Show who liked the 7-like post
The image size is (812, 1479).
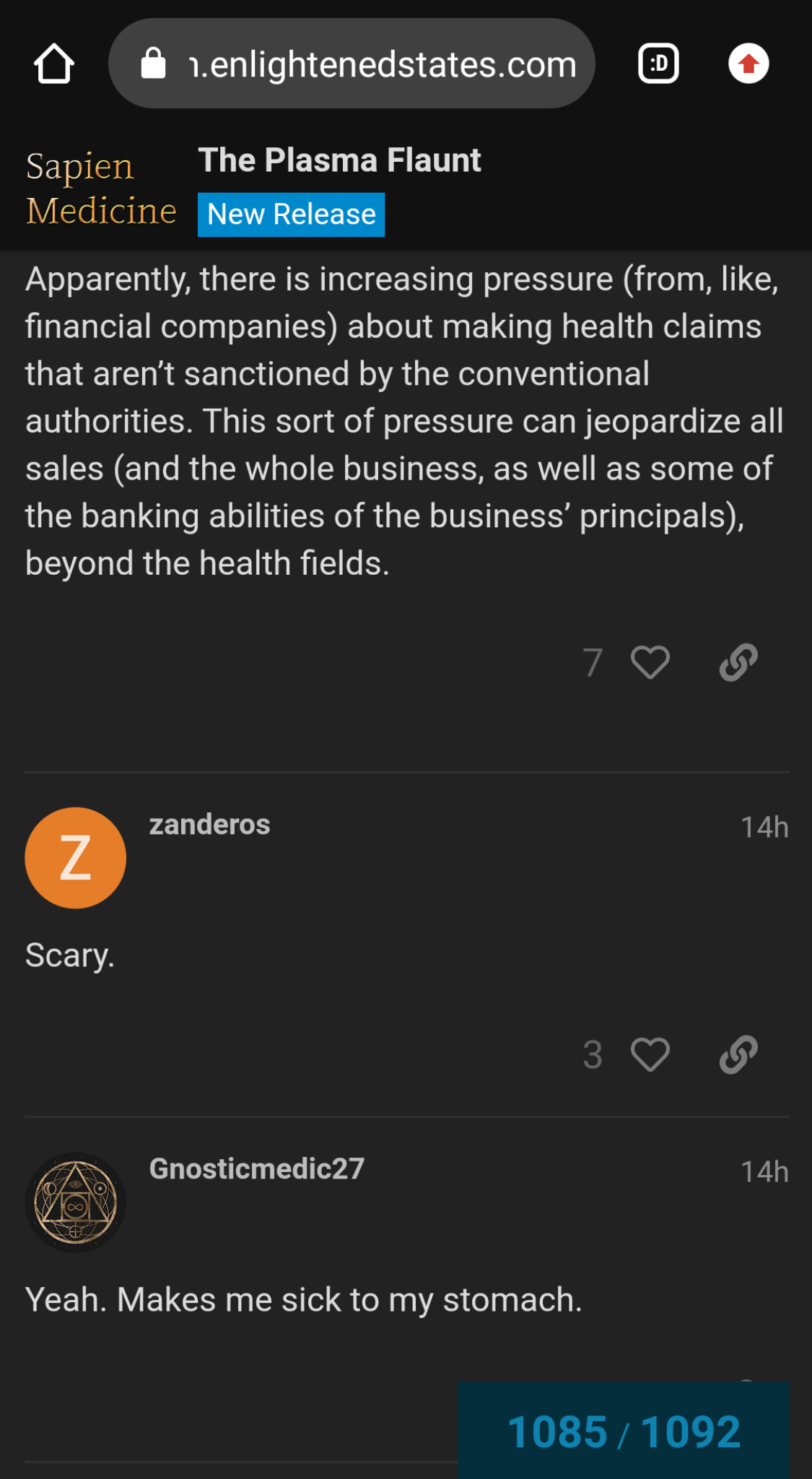pos(593,662)
